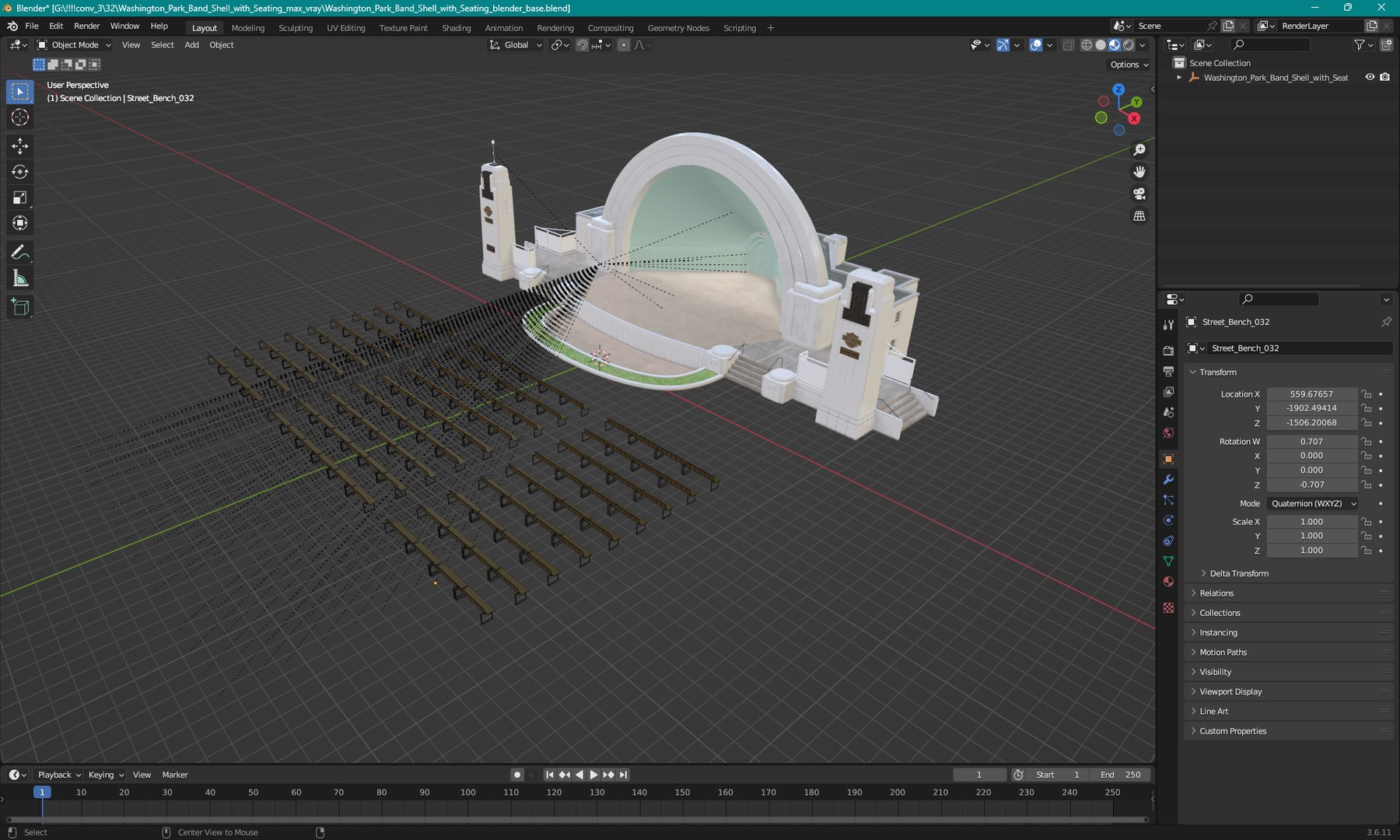This screenshot has height=840, width=1400.
Task: Open the Object Mode dropdown
Action: coord(75,45)
